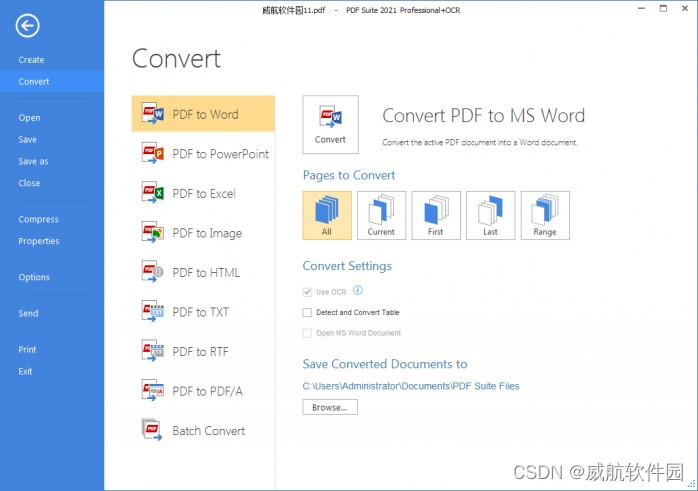Select Convert in the blue sidebar
Viewport: 698px width, 491px height.
(52, 81)
